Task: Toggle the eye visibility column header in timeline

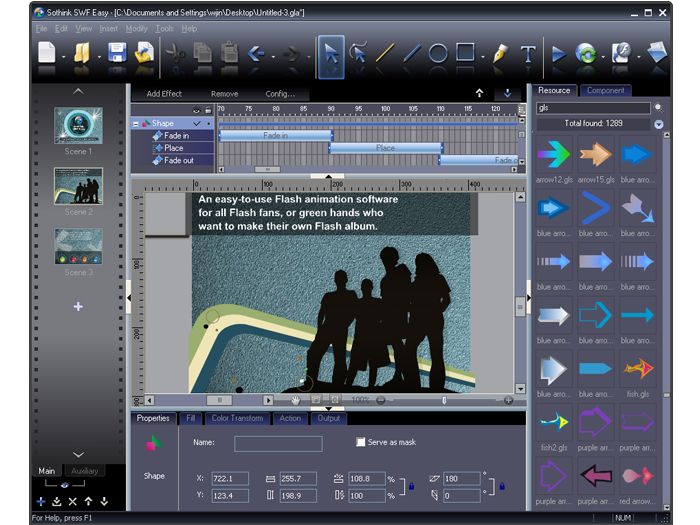Action: [x=196, y=110]
